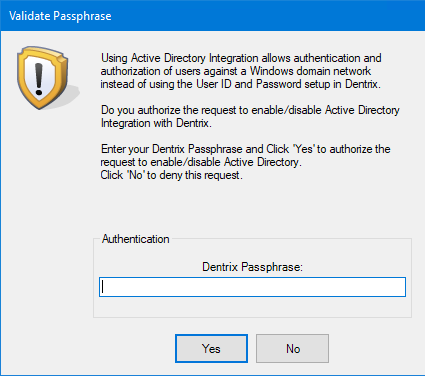The image size is (425, 376).
Task: Click the Authentication group box heading
Action: [x=136, y=239]
